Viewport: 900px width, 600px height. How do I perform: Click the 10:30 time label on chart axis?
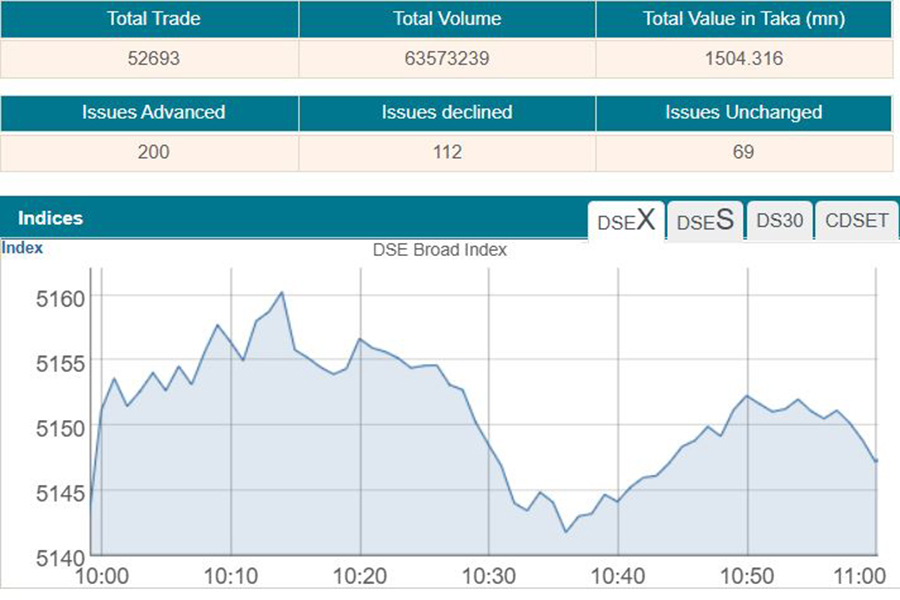click(x=489, y=576)
